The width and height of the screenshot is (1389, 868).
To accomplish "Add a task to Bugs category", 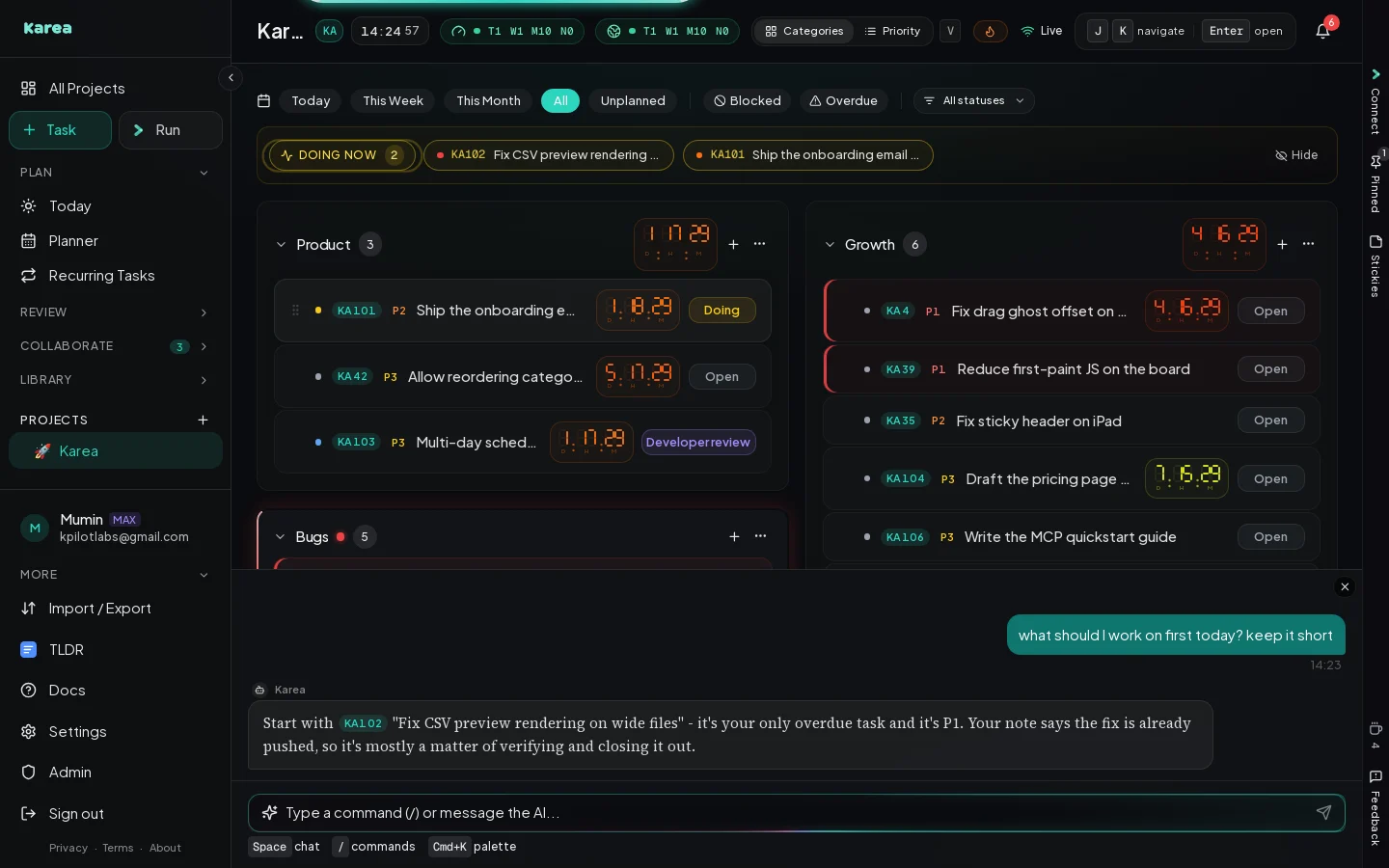I will [x=734, y=536].
